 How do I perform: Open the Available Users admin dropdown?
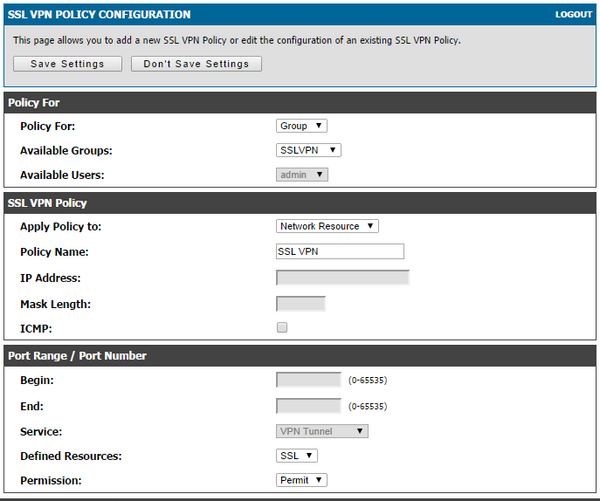(x=302, y=175)
